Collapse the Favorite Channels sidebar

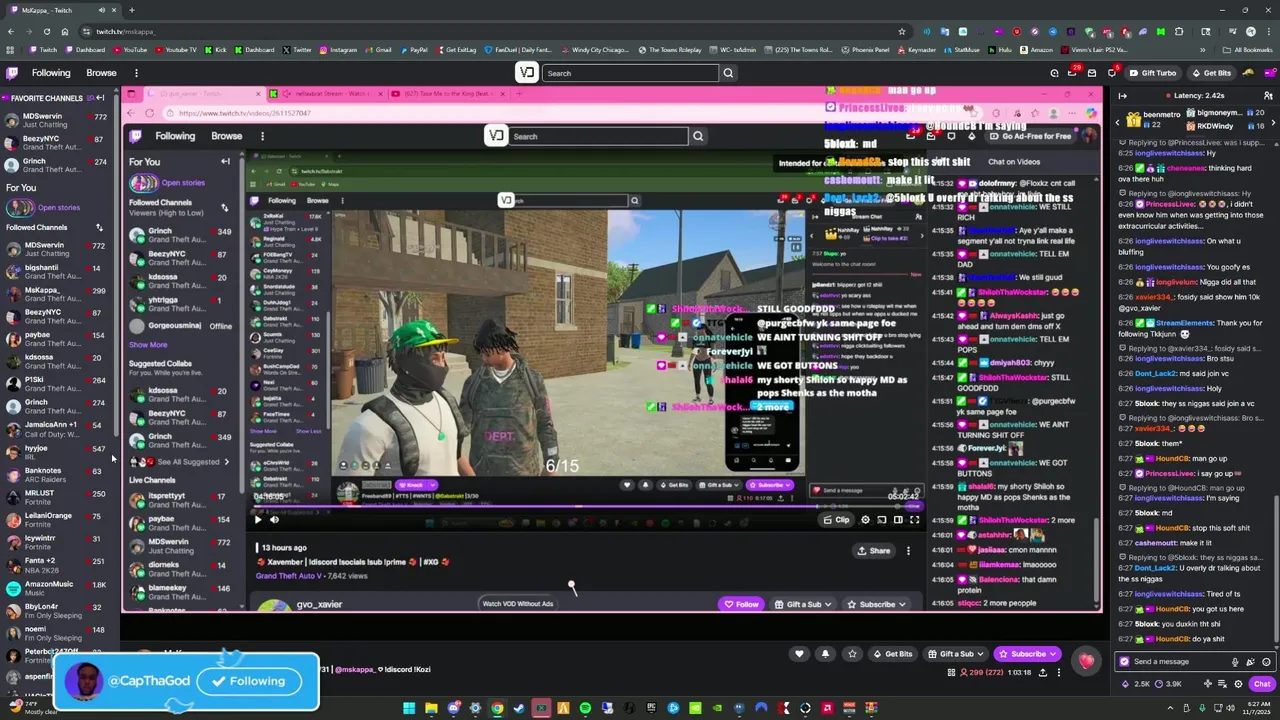[100, 98]
